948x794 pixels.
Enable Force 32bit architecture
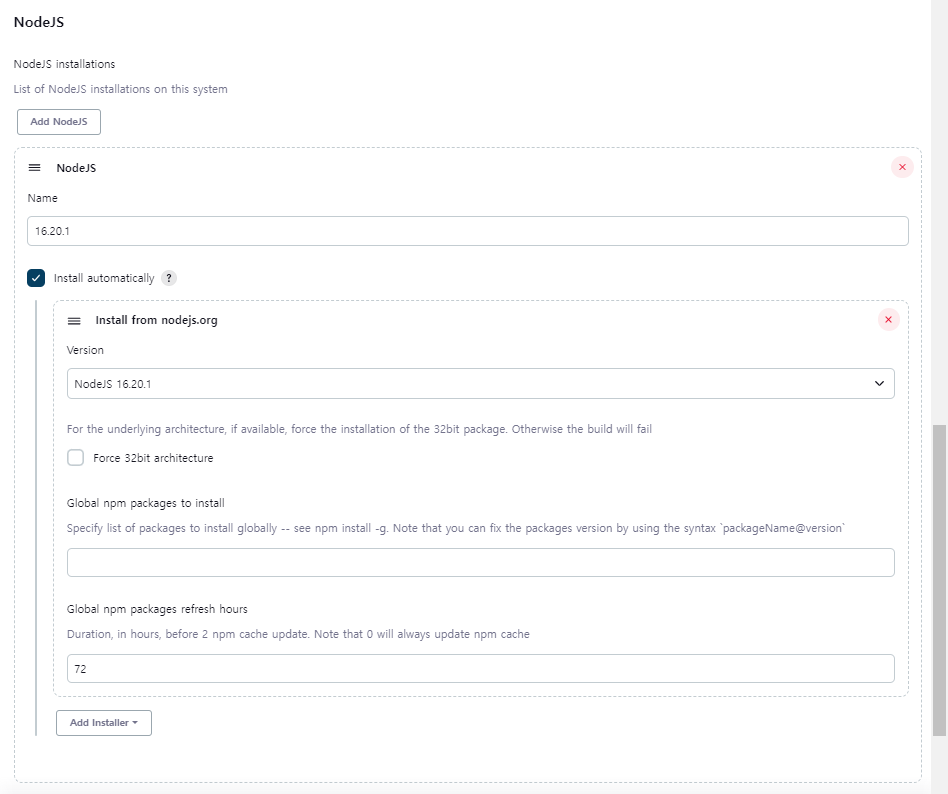tap(76, 458)
